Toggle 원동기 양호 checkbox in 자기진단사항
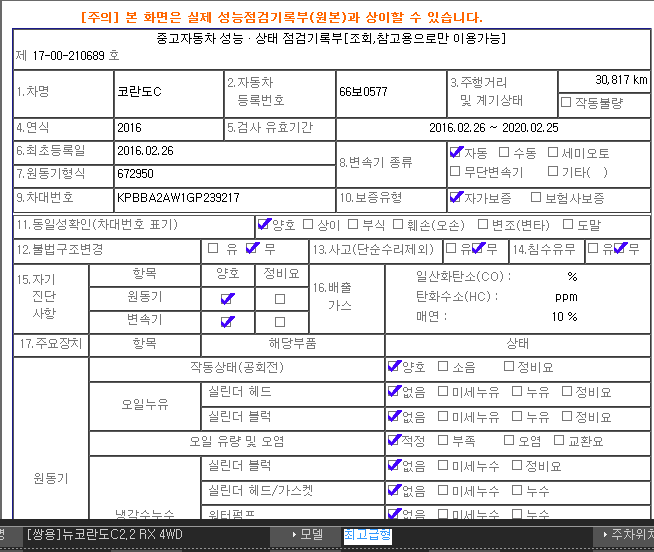The image size is (654, 552). click(228, 298)
